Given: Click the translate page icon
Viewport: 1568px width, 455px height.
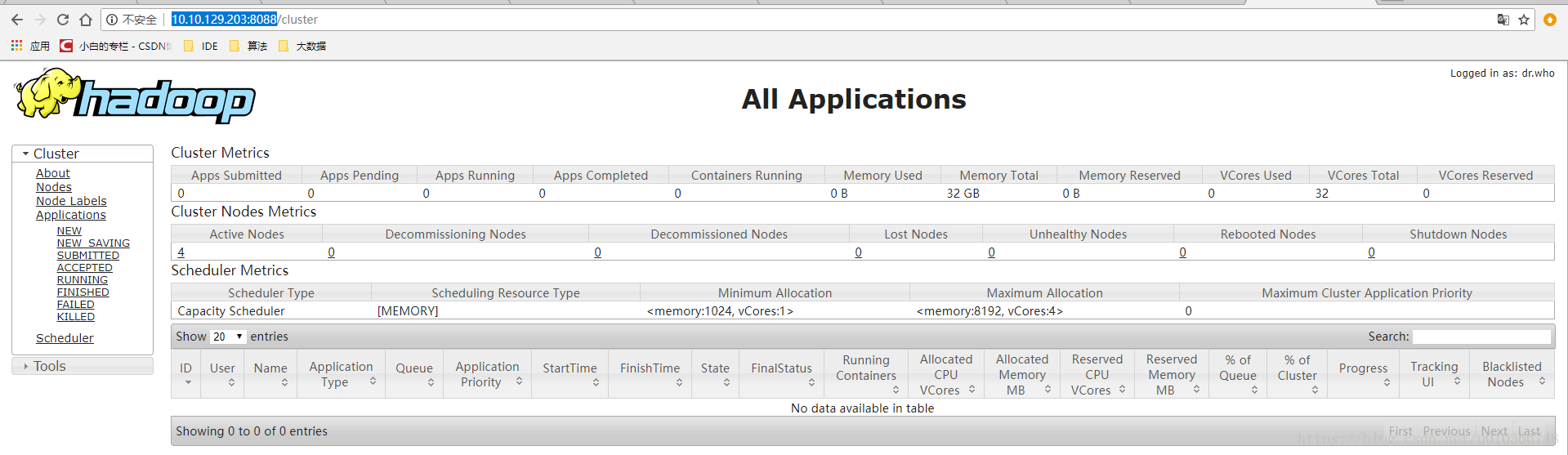Looking at the screenshot, I should click(1503, 20).
